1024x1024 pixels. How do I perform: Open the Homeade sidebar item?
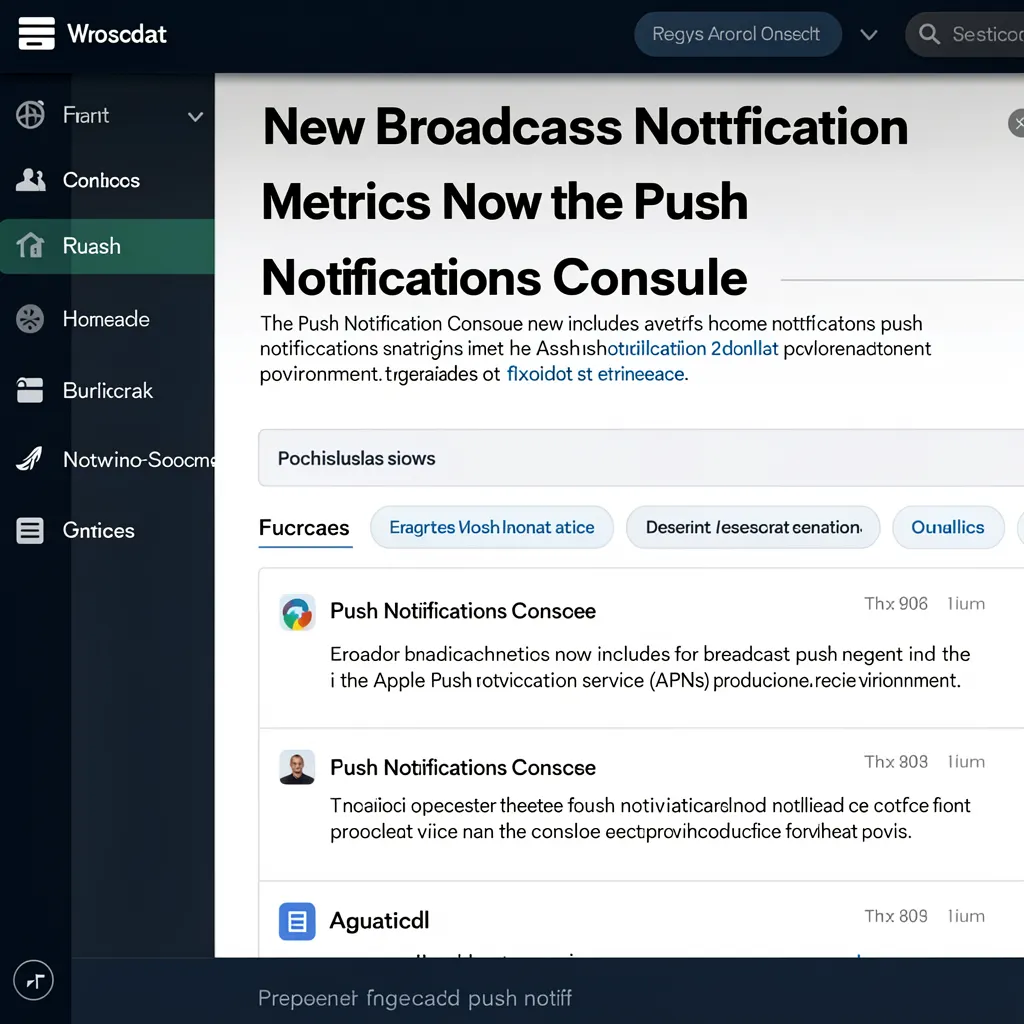tap(107, 319)
